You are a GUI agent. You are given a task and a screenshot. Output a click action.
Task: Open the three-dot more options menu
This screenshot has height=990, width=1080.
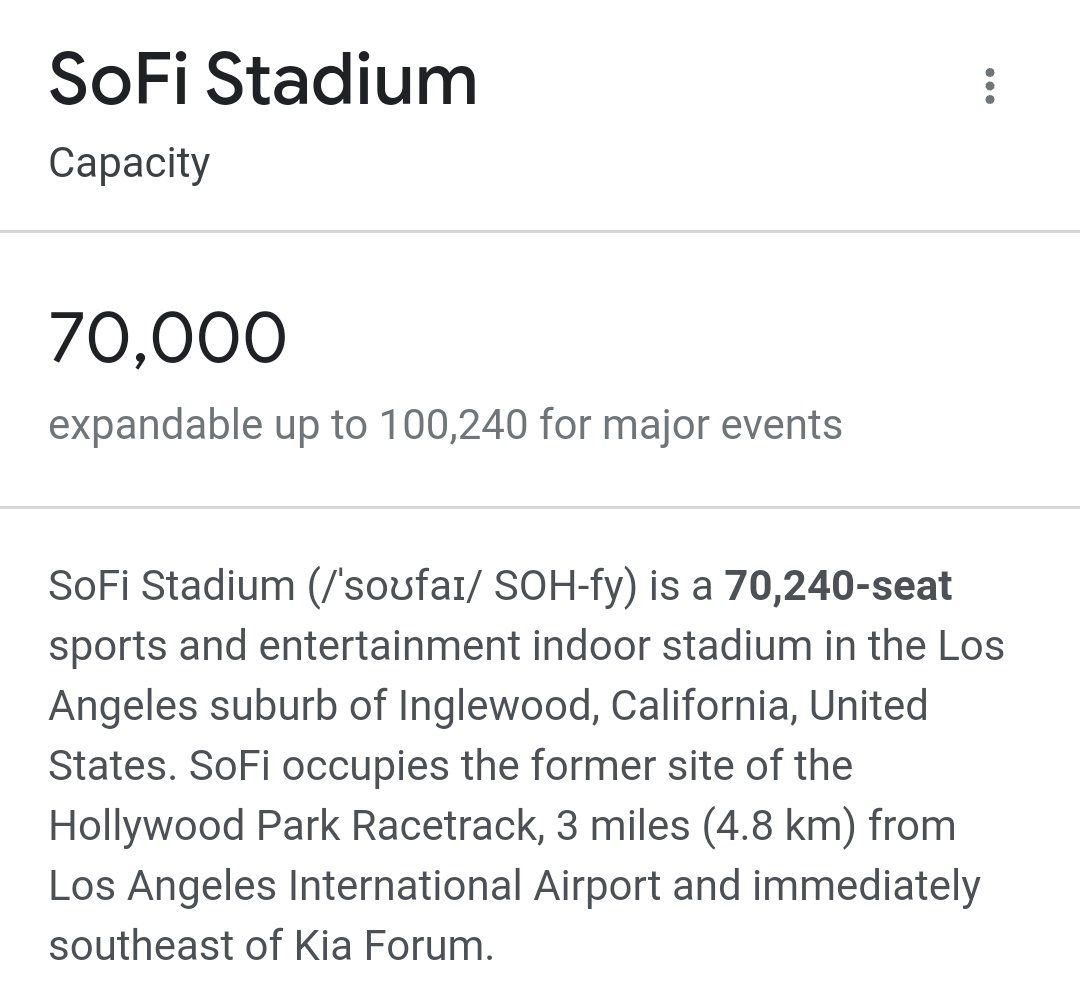tap(990, 86)
